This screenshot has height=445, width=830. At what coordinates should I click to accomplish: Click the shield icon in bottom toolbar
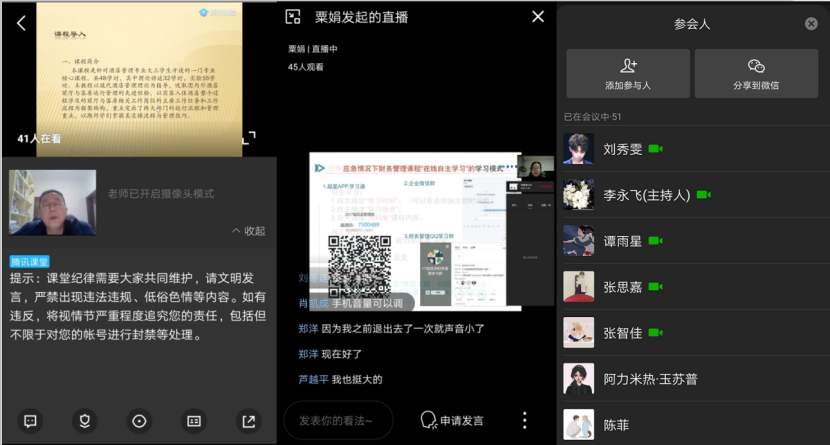[x=85, y=421]
